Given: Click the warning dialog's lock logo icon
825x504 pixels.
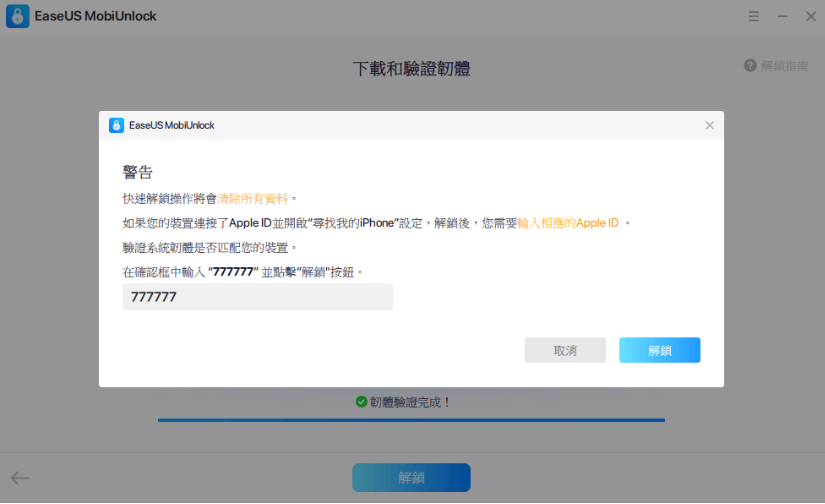Looking at the screenshot, I should click(x=116, y=125).
